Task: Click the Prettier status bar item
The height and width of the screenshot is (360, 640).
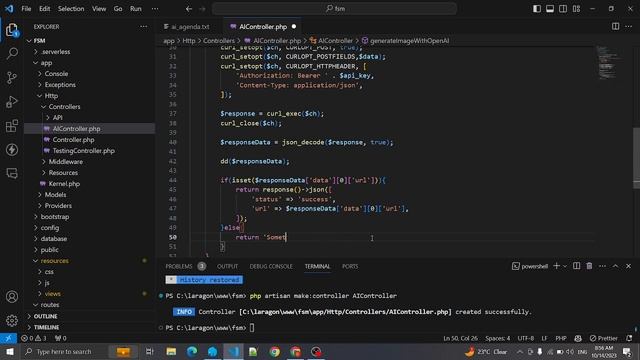Action: coord(604,338)
